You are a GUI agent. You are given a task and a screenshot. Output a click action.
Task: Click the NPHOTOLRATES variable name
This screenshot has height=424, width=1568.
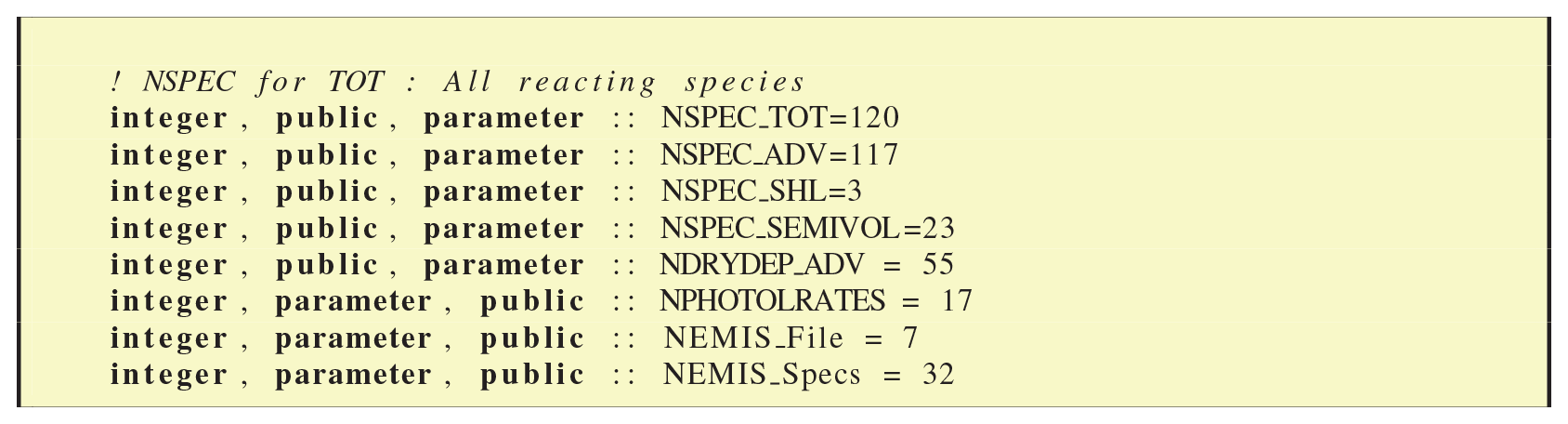click(773, 301)
